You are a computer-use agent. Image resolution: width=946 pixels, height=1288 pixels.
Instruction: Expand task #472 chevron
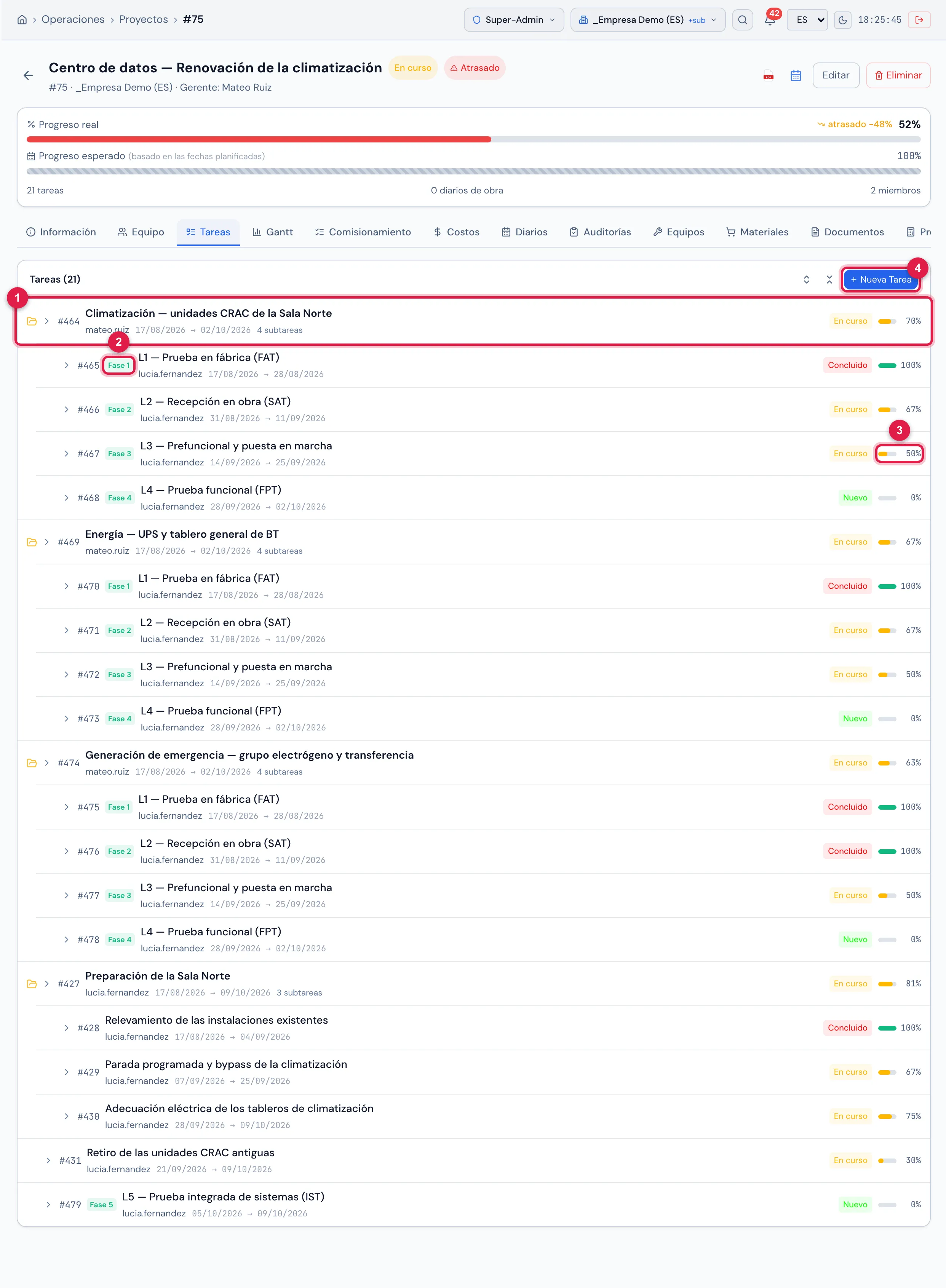(66, 674)
